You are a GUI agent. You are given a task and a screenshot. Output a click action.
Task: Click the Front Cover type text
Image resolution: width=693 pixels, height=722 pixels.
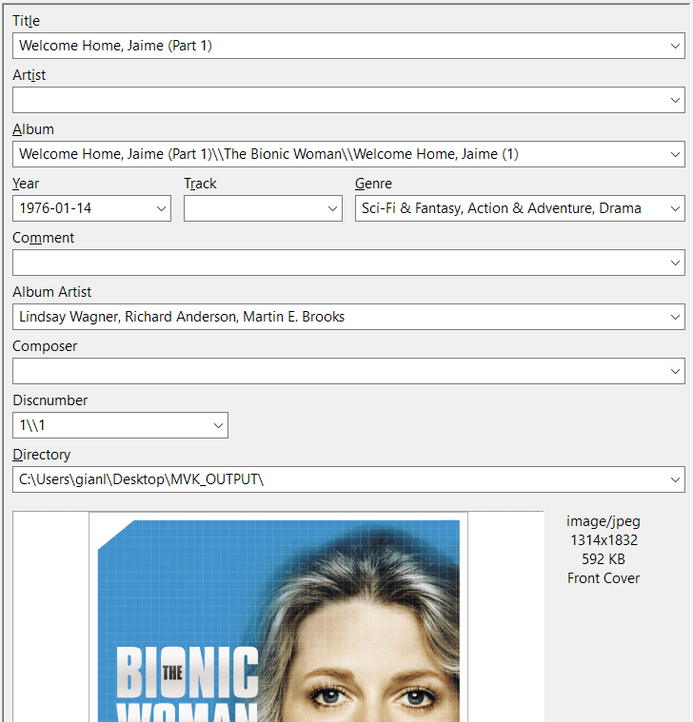point(603,578)
